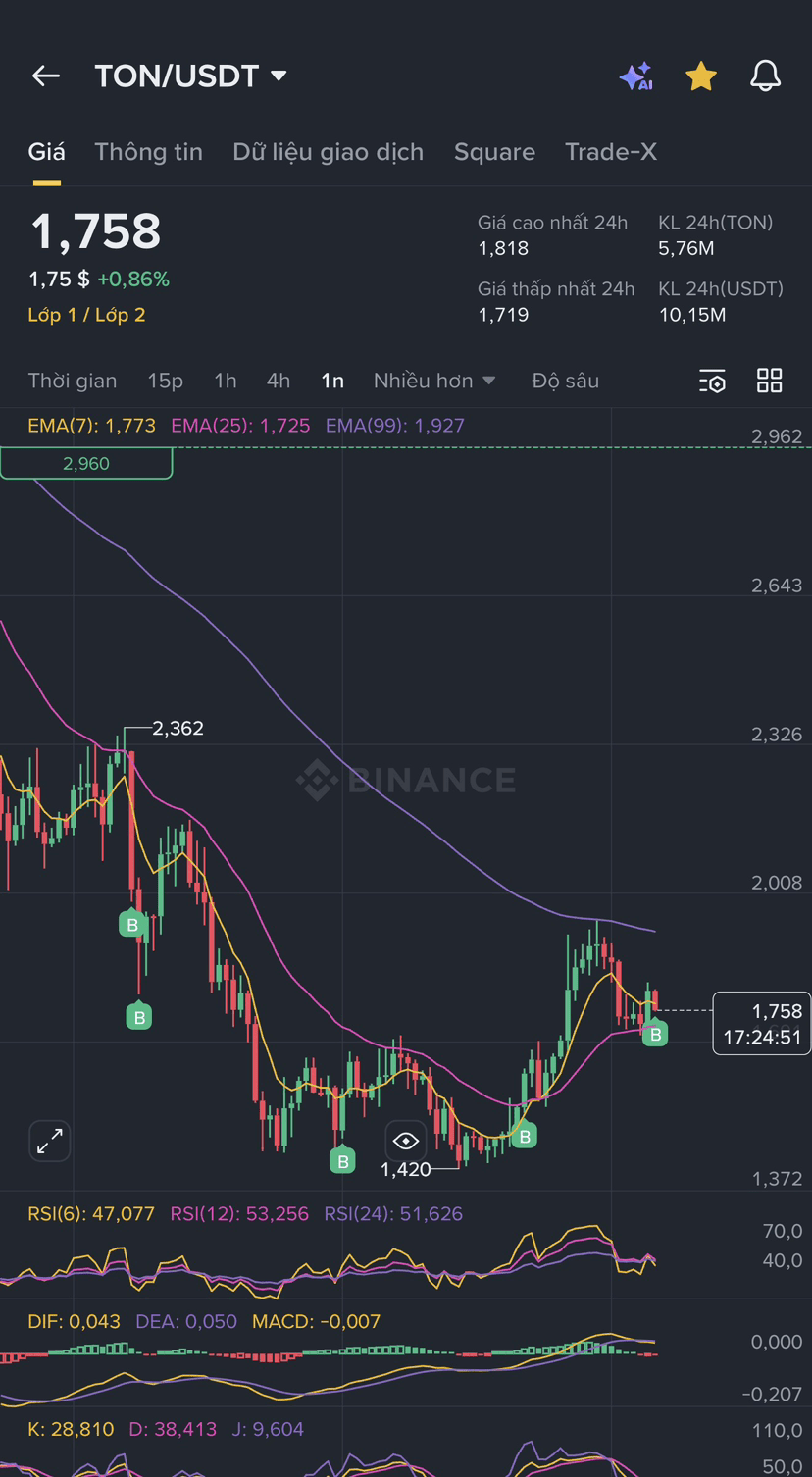Screen dimensions: 812x1477
Task: Select the 1h timeframe
Action: 226,381
